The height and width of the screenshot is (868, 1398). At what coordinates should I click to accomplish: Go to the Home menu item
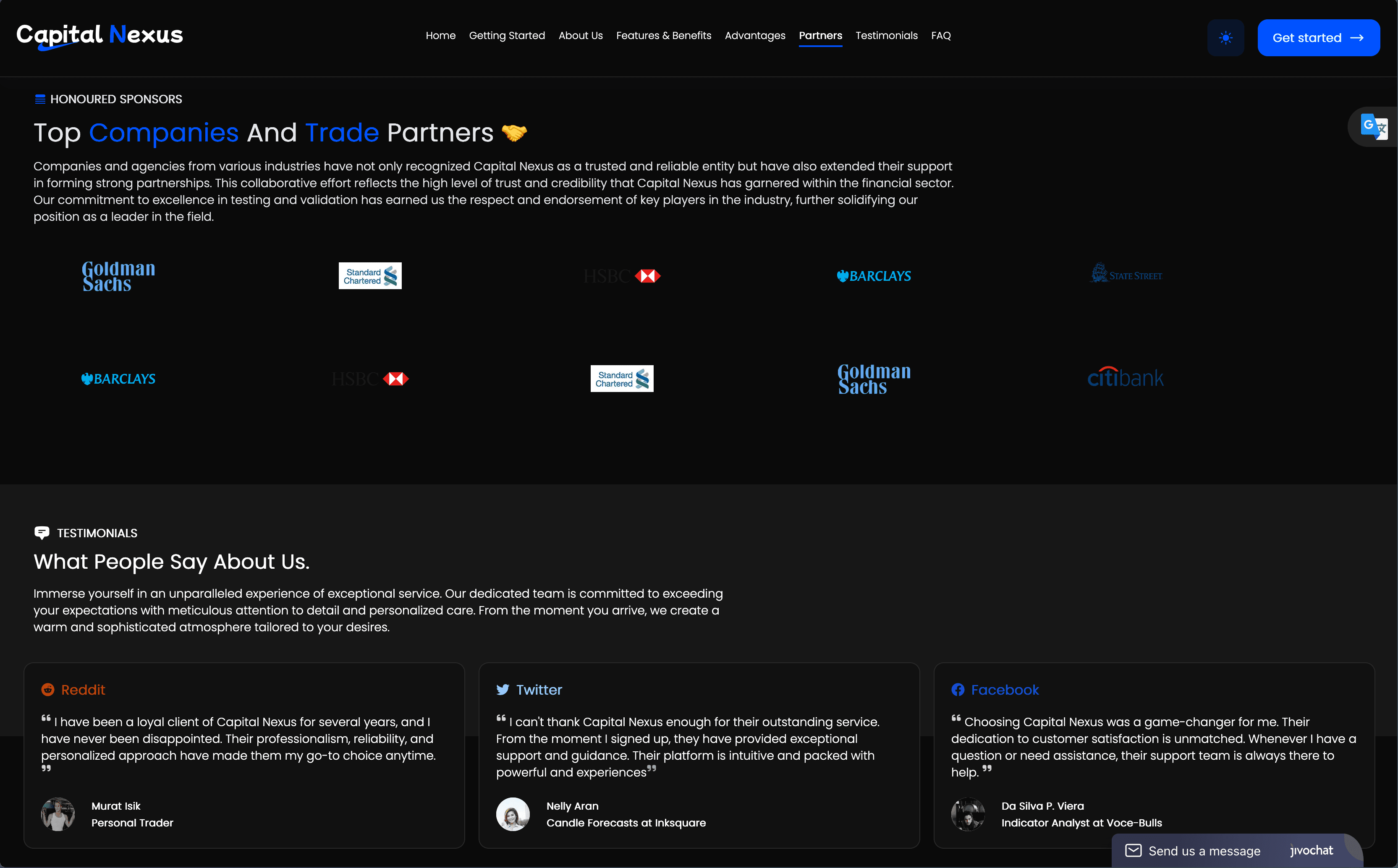pos(440,36)
